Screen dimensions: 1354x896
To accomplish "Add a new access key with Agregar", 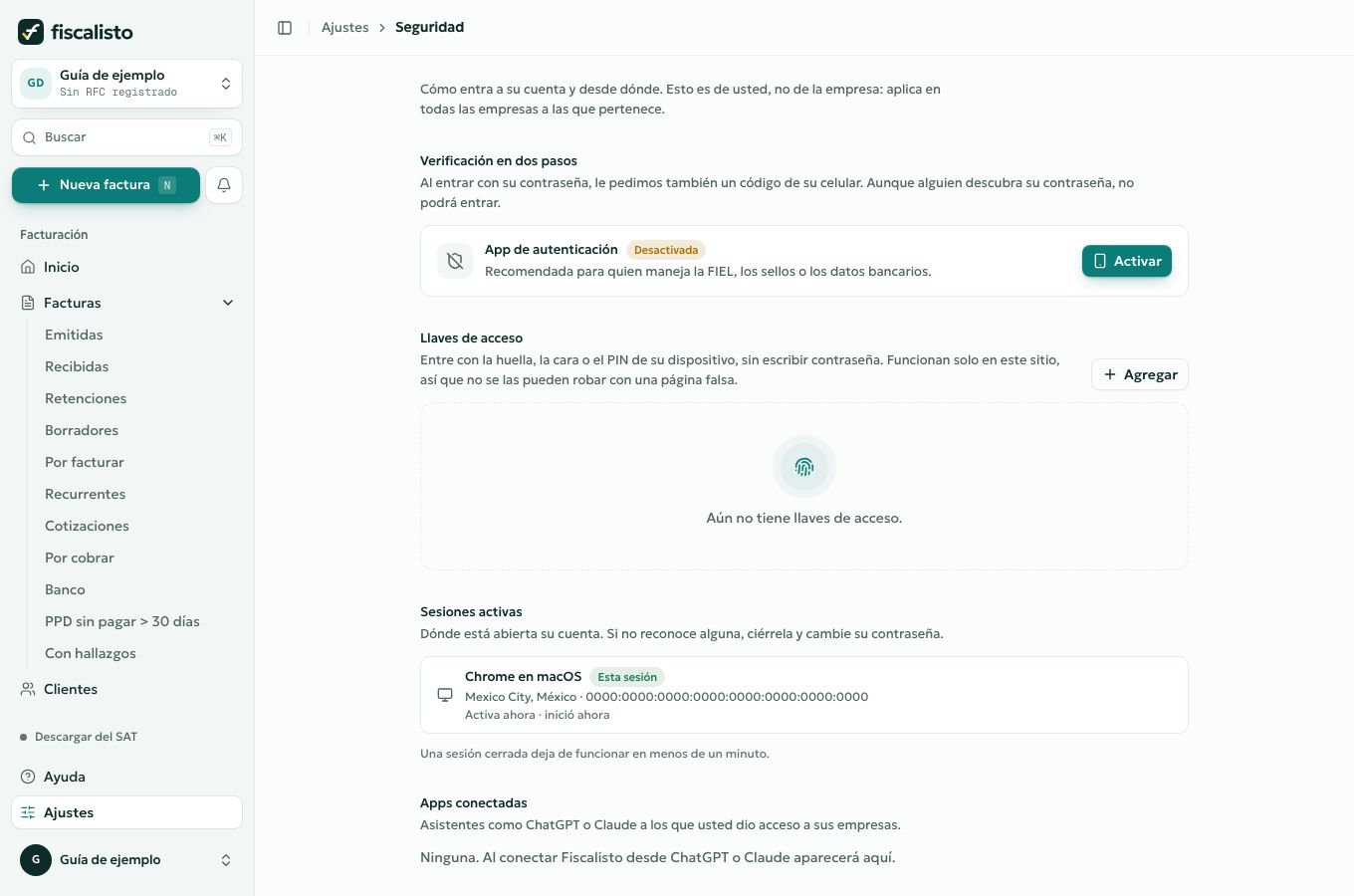I will point(1140,374).
